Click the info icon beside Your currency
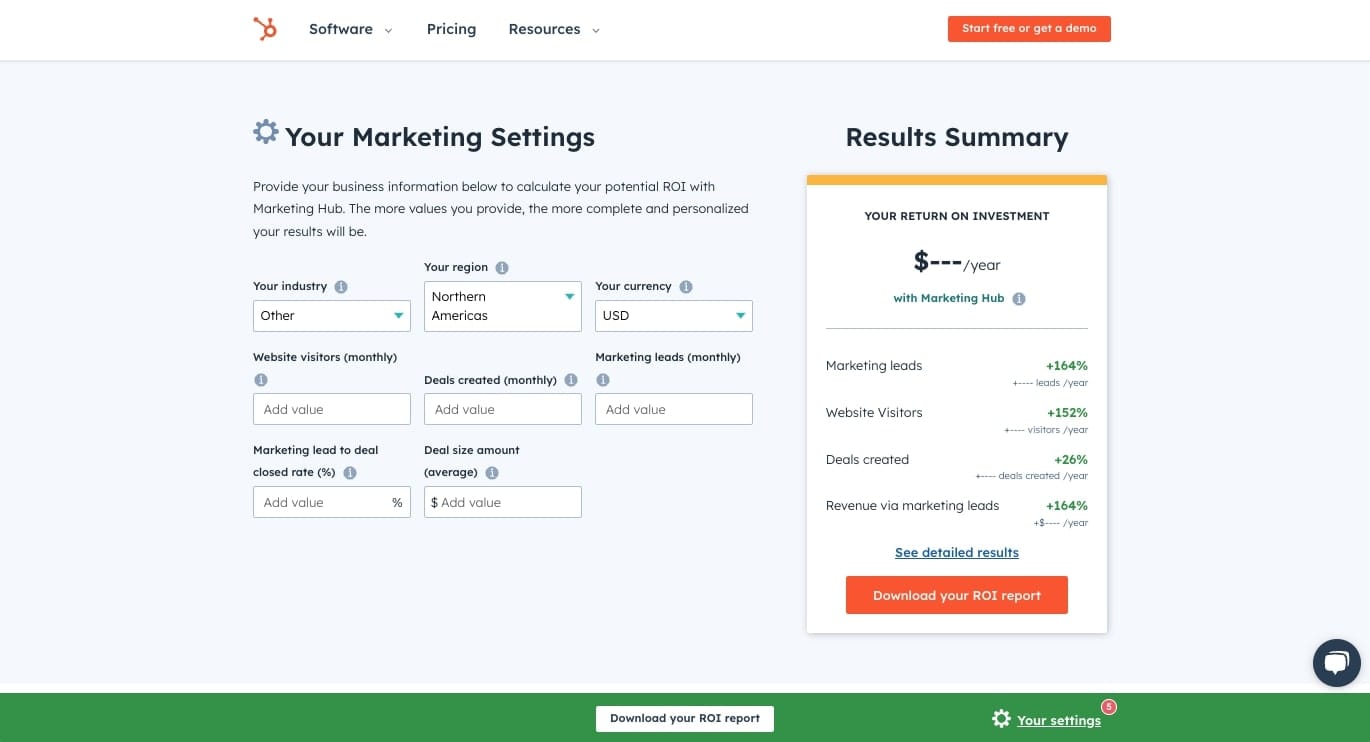The height and width of the screenshot is (742, 1370). (686, 286)
